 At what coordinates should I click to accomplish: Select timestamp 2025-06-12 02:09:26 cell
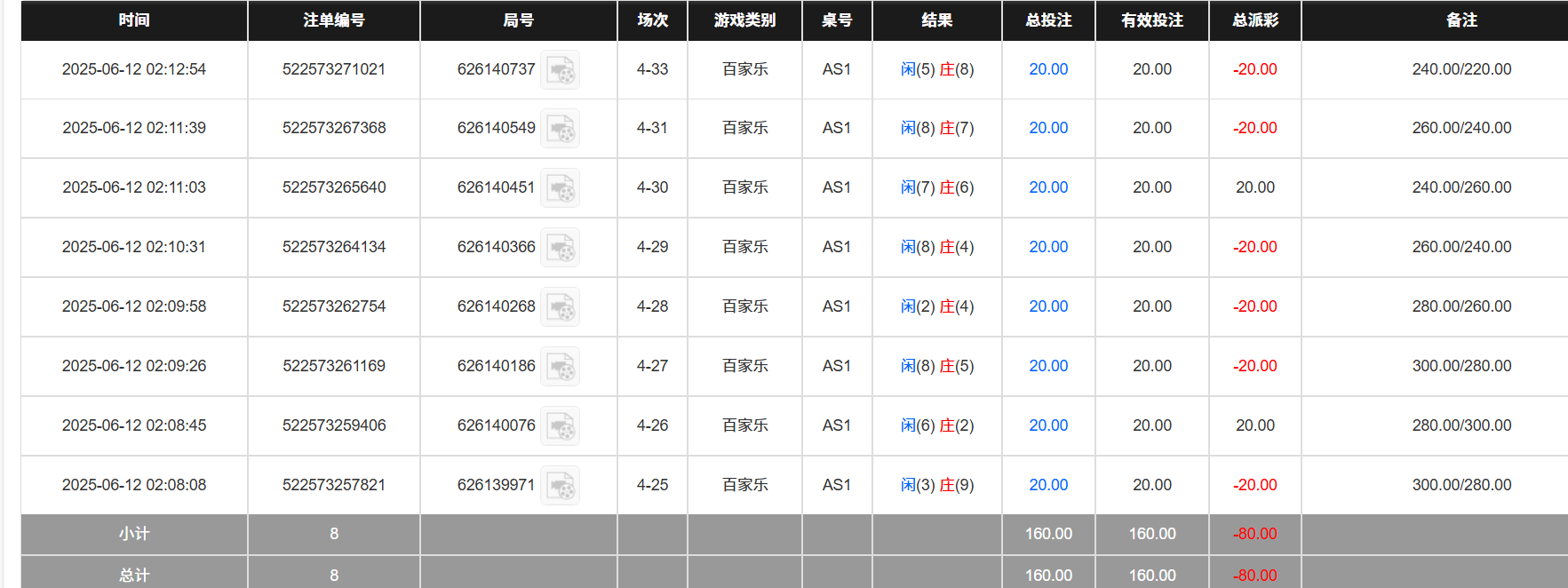coord(134,366)
